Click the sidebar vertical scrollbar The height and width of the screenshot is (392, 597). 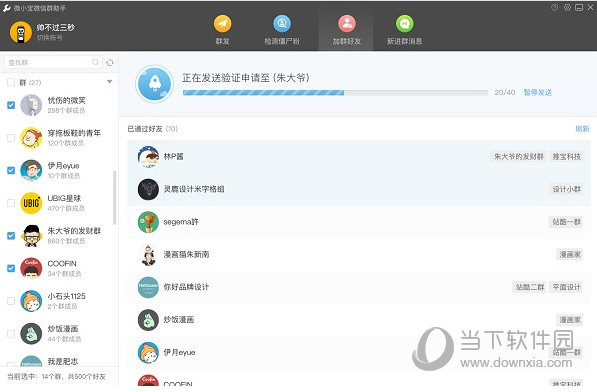point(114,198)
